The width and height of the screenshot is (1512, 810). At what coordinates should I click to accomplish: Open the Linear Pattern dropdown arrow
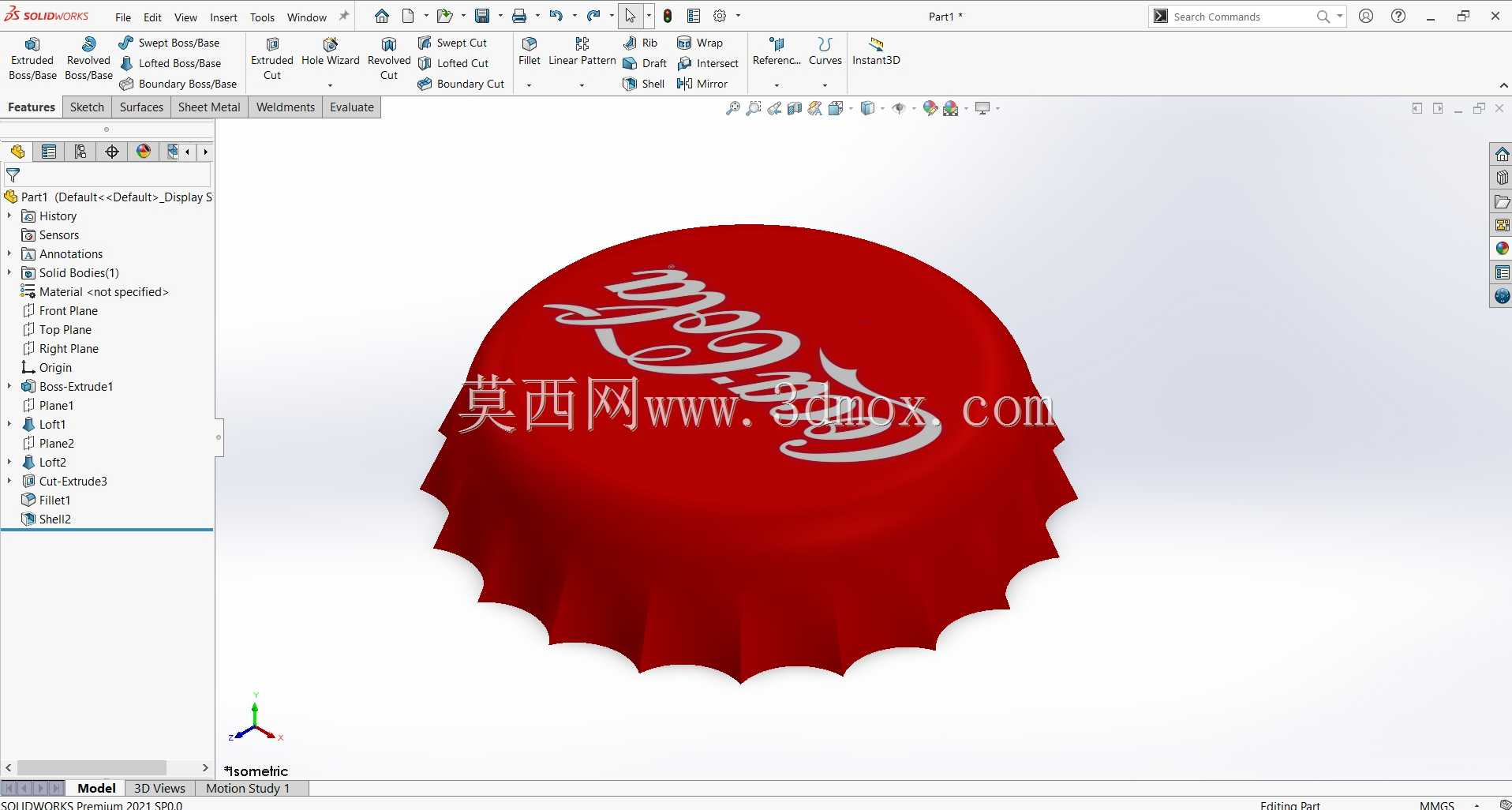coord(582,85)
